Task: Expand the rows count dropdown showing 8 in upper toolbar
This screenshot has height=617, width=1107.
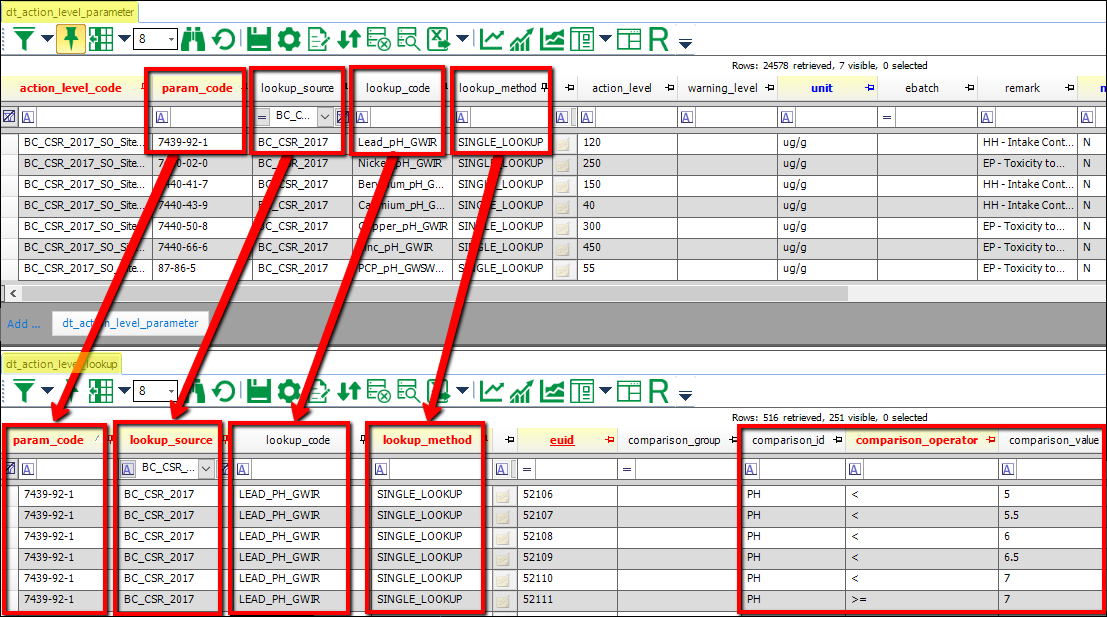Action: [171, 40]
